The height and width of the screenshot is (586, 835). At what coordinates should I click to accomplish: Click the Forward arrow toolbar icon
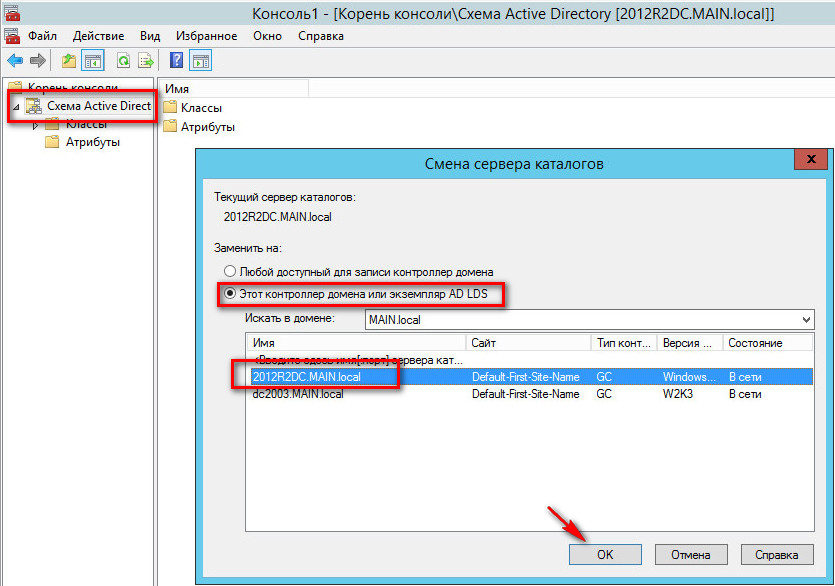38,61
